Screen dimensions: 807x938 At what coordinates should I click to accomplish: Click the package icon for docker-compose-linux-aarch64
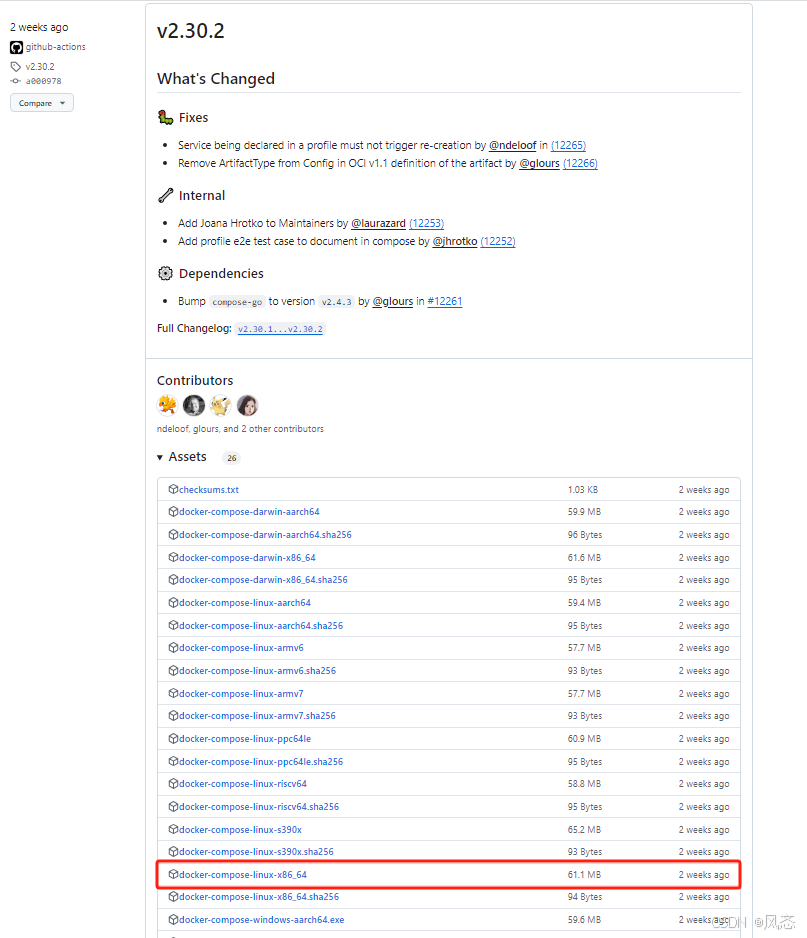(173, 602)
